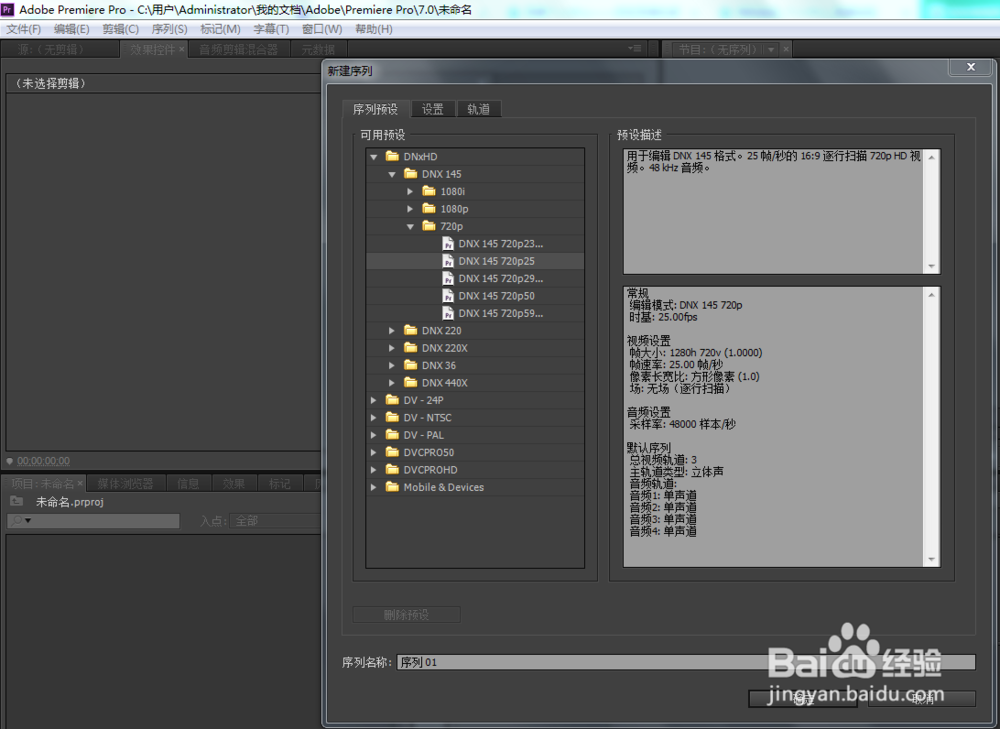The width and height of the screenshot is (1000, 729).
Task: Click the DNX 220 folder icon
Action: tap(411, 330)
